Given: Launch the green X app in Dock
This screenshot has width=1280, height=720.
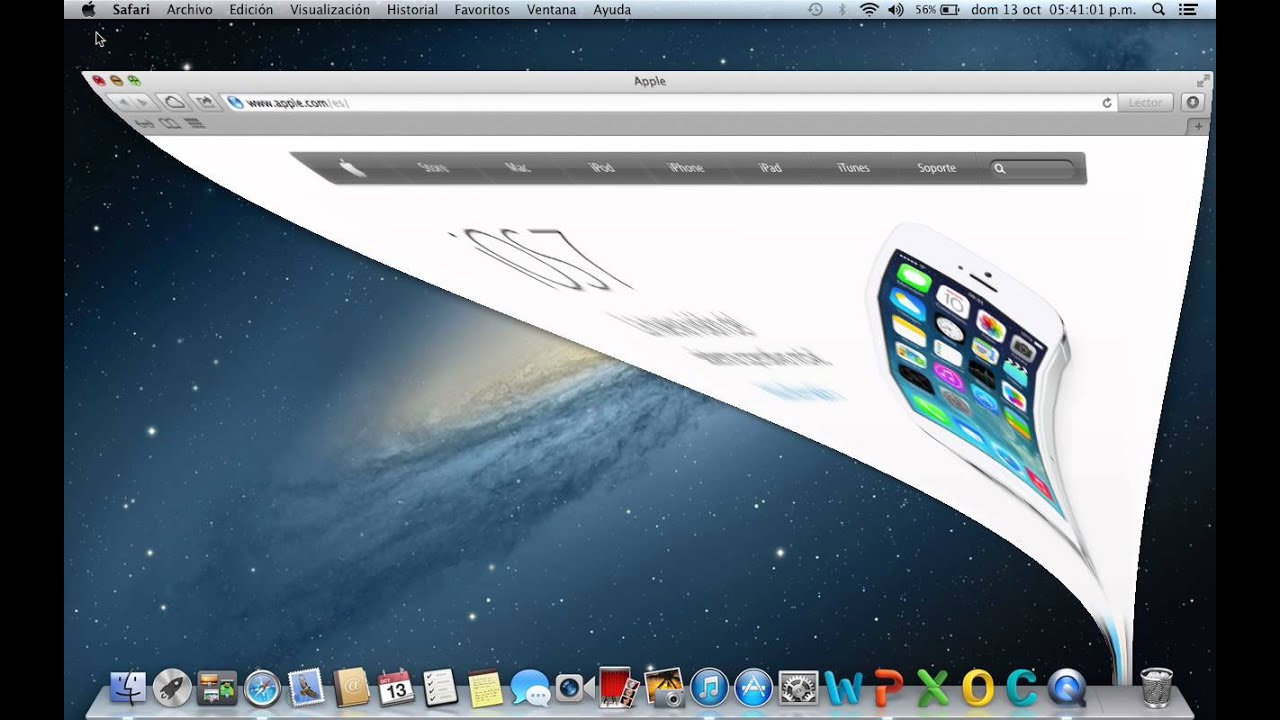Looking at the screenshot, I should click(x=932, y=688).
